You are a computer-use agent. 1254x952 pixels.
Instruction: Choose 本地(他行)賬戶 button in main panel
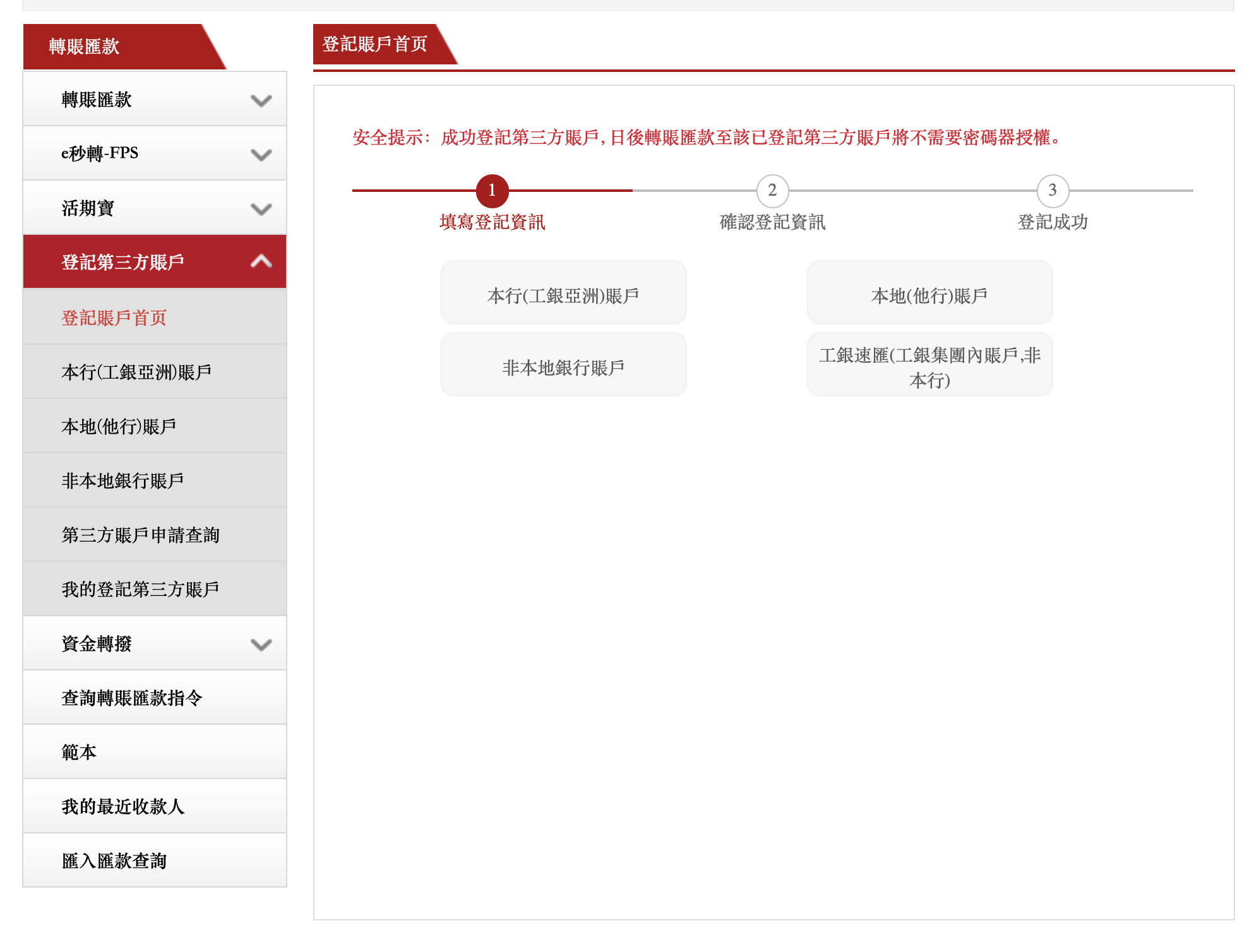(929, 295)
